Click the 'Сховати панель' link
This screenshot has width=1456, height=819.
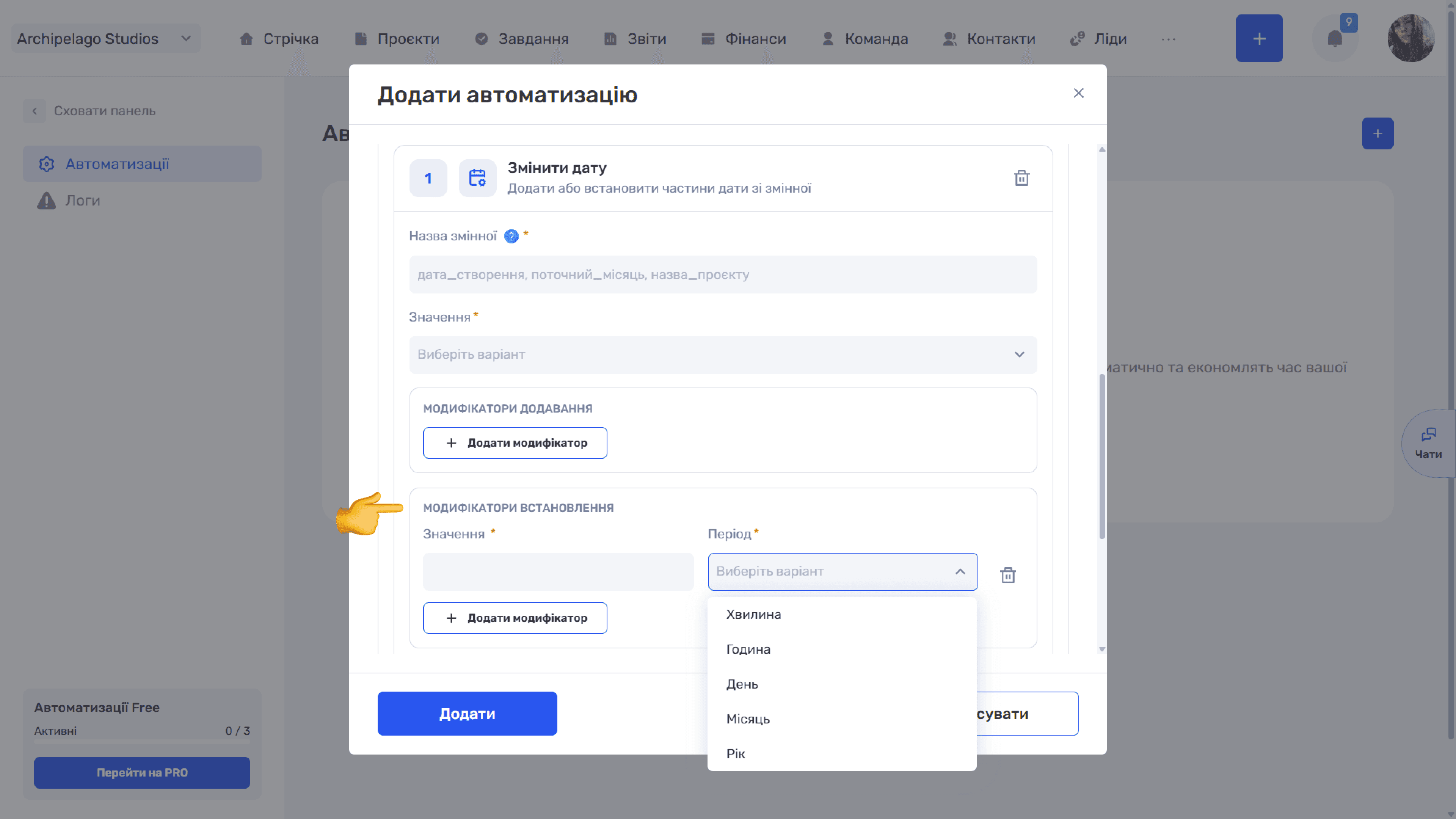click(x=105, y=111)
